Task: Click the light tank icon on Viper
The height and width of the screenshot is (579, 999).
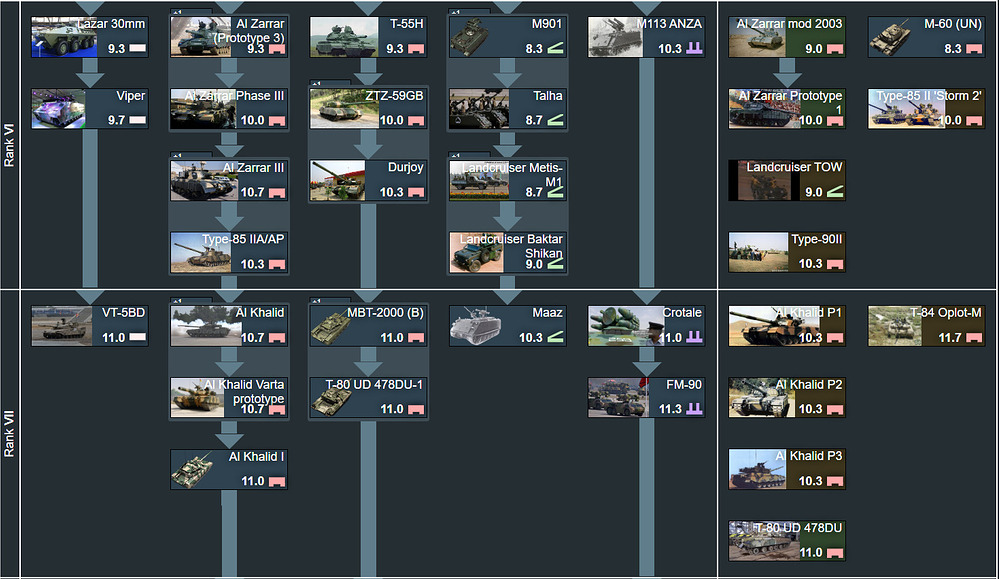Action: pos(138,120)
